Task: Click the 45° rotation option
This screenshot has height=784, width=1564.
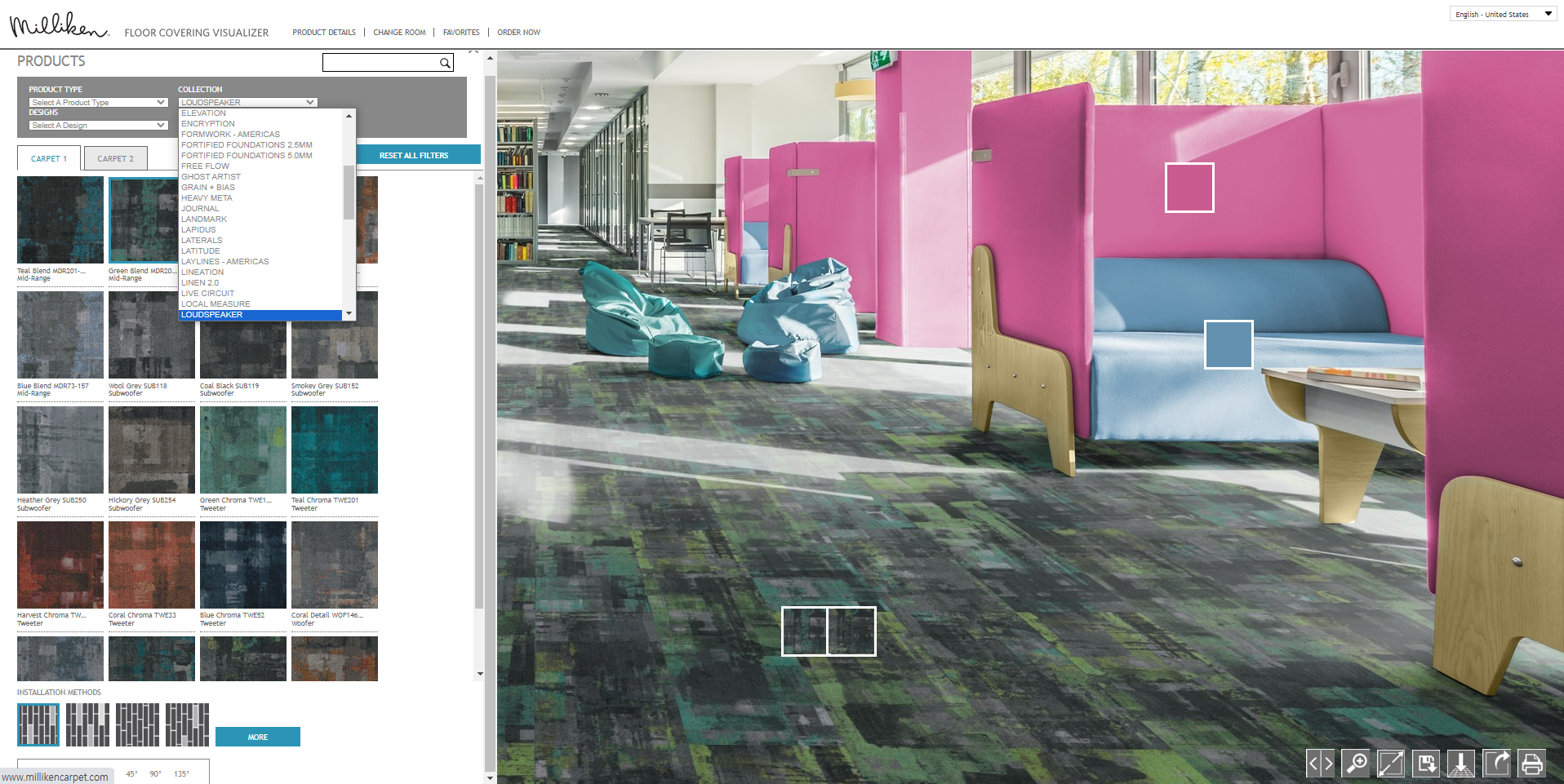Action: (x=131, y=773)
